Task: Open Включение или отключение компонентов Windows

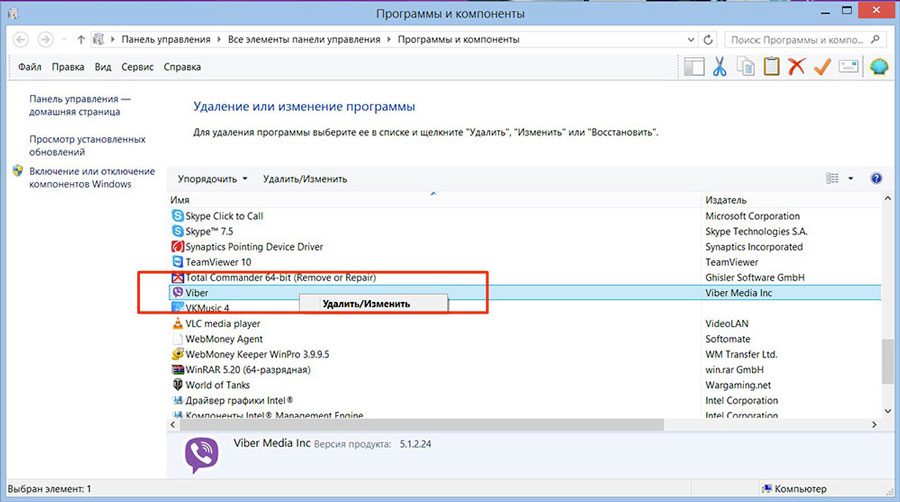Action: click(x=92, y=177)
